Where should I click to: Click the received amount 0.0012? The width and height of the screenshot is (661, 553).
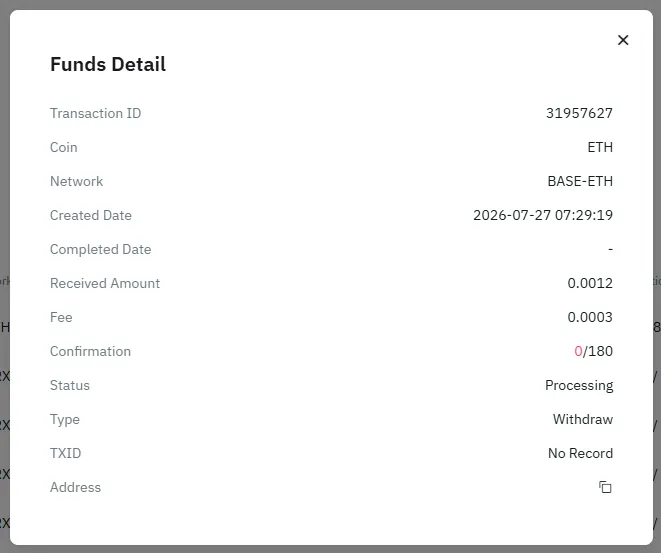(590, 283)
